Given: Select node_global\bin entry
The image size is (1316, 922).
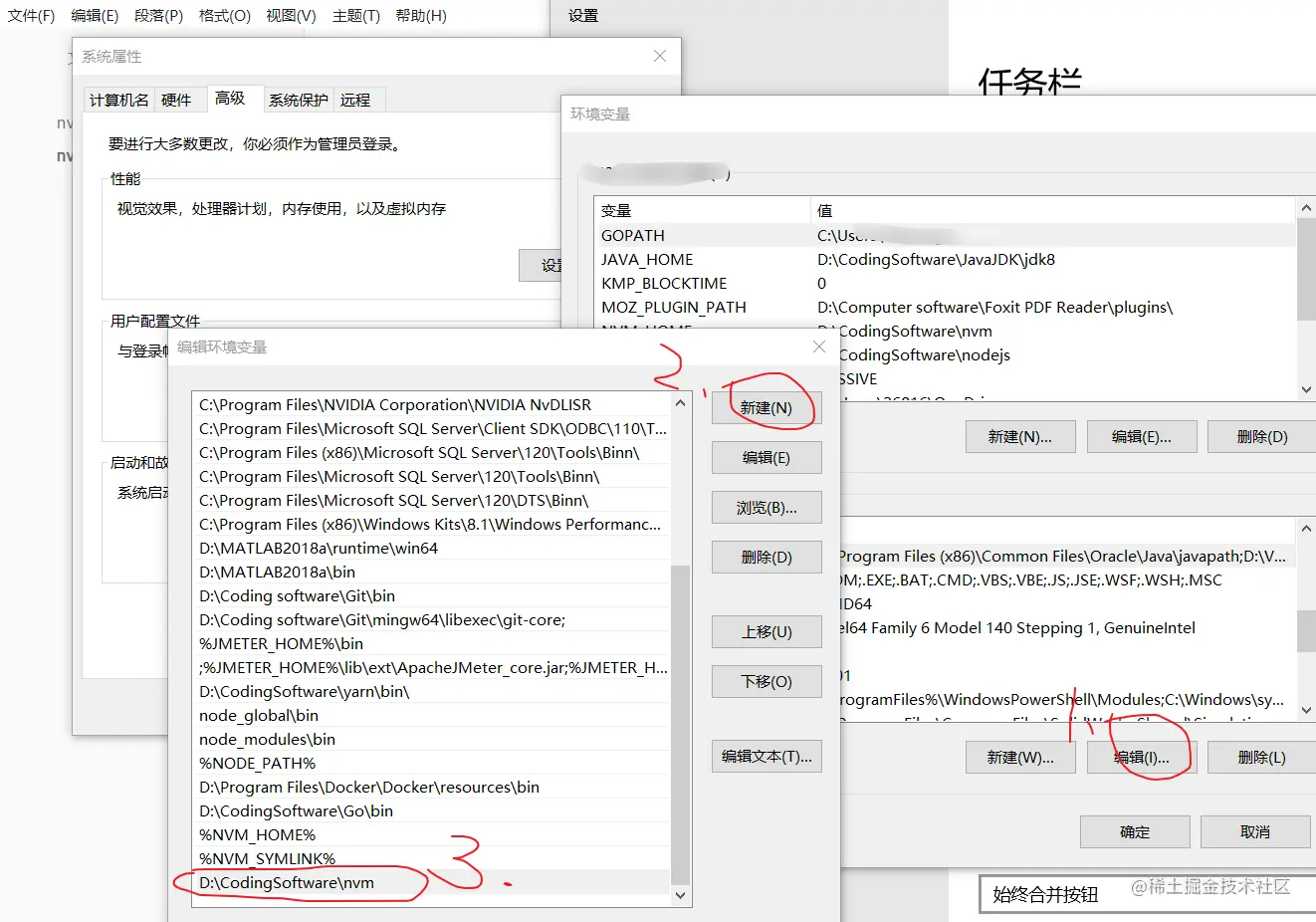Looking at the screenshot, I should 432,716.
